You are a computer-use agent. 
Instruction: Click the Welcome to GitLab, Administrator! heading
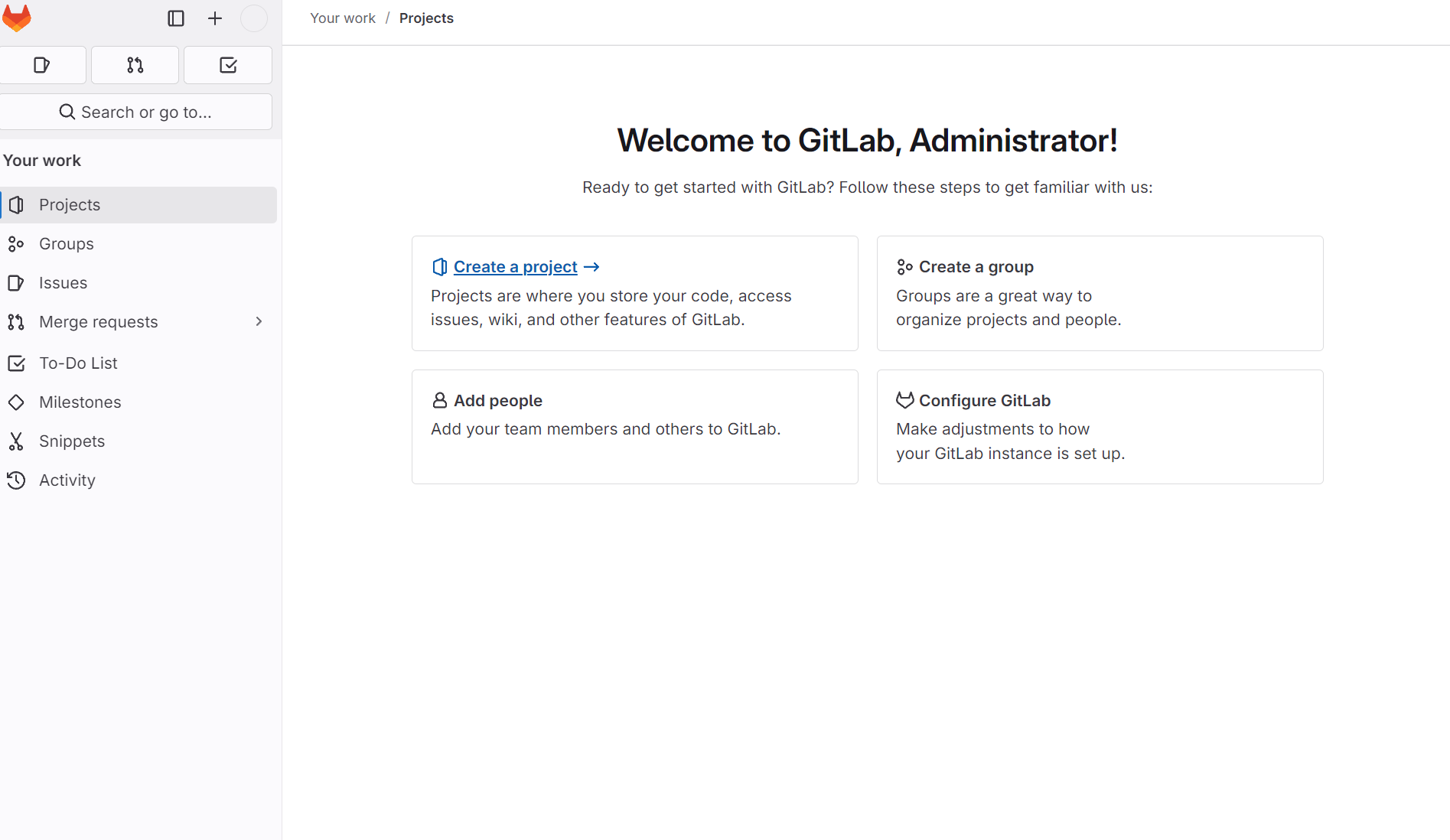[868, 141]
